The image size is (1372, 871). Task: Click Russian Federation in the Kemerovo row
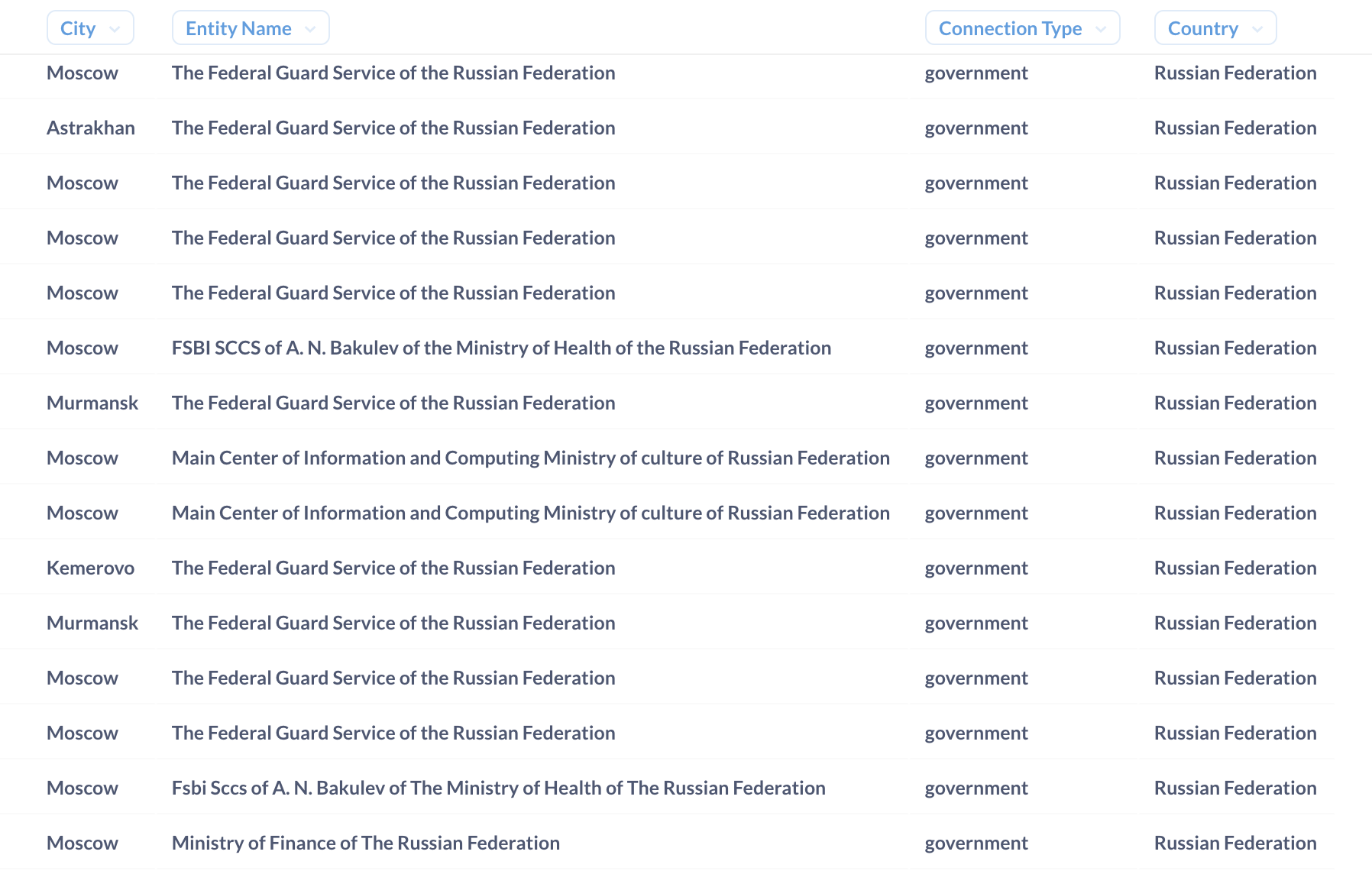coord(1234,568)
